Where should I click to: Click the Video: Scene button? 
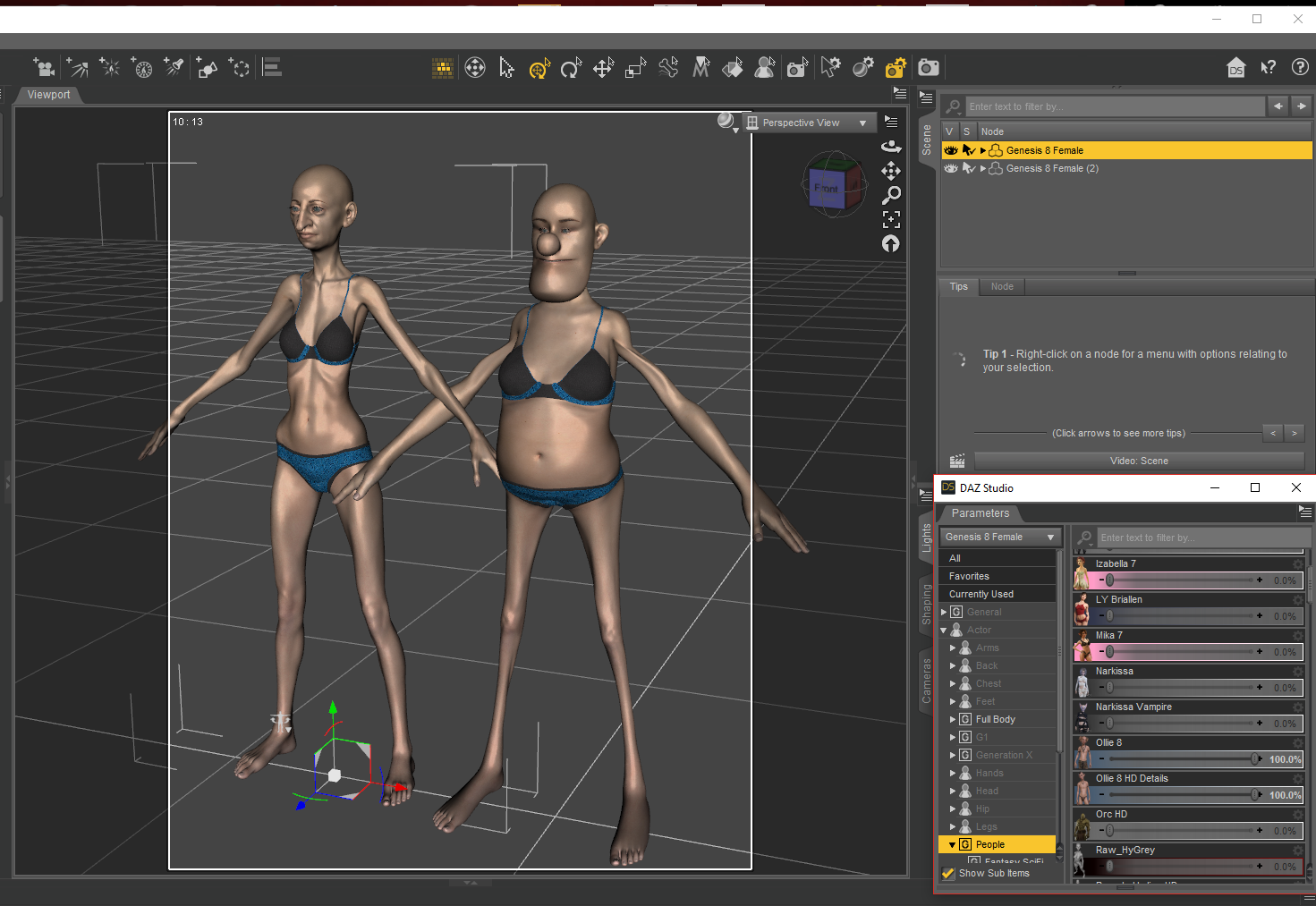click(x=1139, y=461)
